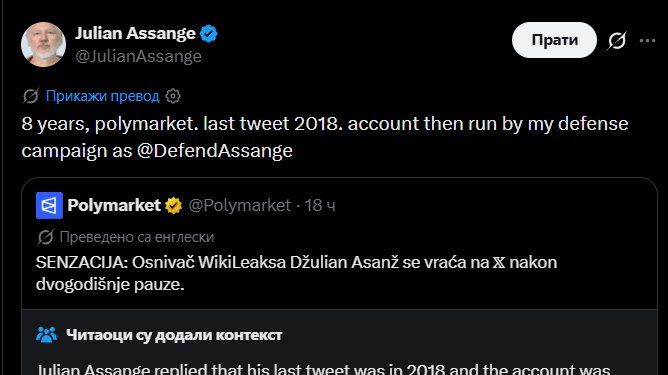The width and height of the screenshot is (668, 375).
Task: Open Julian Assange's profile avatar
Action: [x=43, y=44]
